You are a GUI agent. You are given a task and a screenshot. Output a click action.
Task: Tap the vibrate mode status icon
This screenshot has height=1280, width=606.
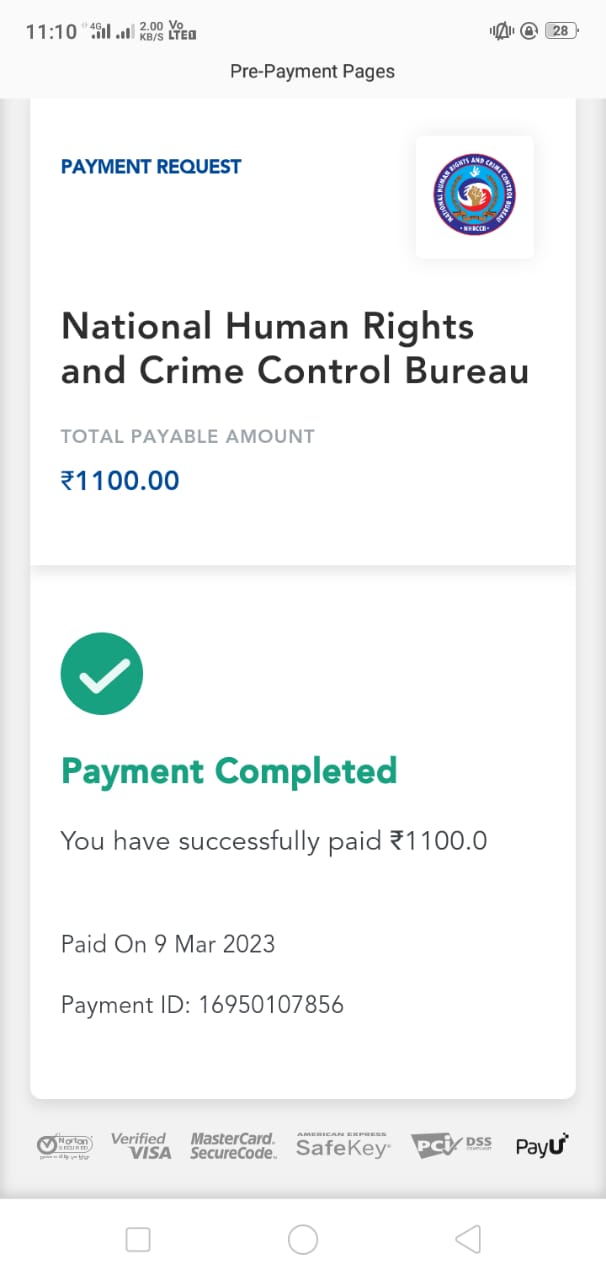click(500, 31)
